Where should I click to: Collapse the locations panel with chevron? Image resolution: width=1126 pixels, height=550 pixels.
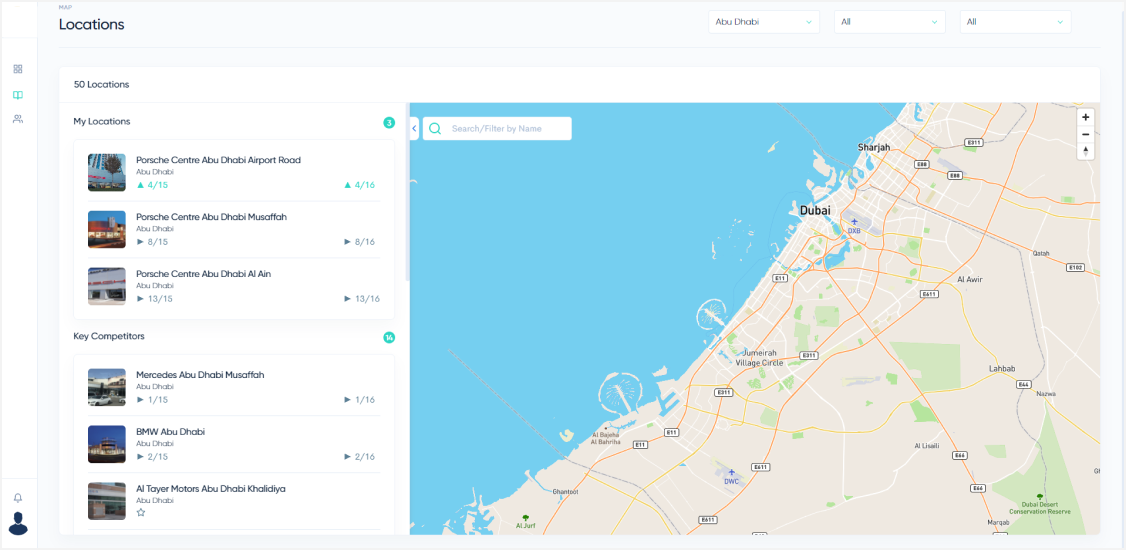pos(414,129)
